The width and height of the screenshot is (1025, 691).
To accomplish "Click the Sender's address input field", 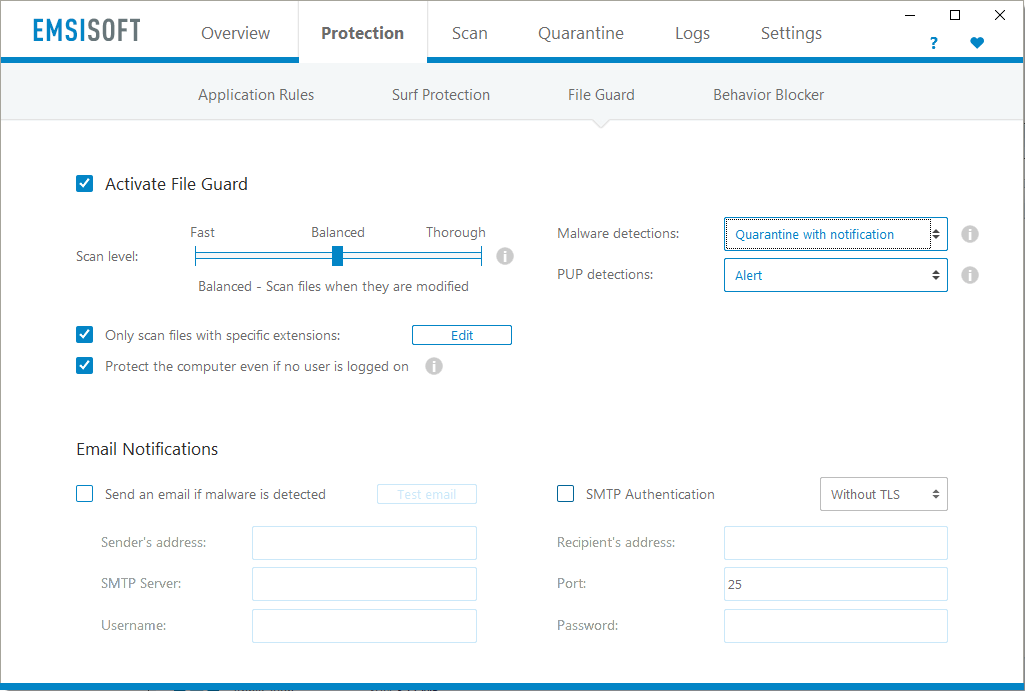I will (x=364, y=543).
